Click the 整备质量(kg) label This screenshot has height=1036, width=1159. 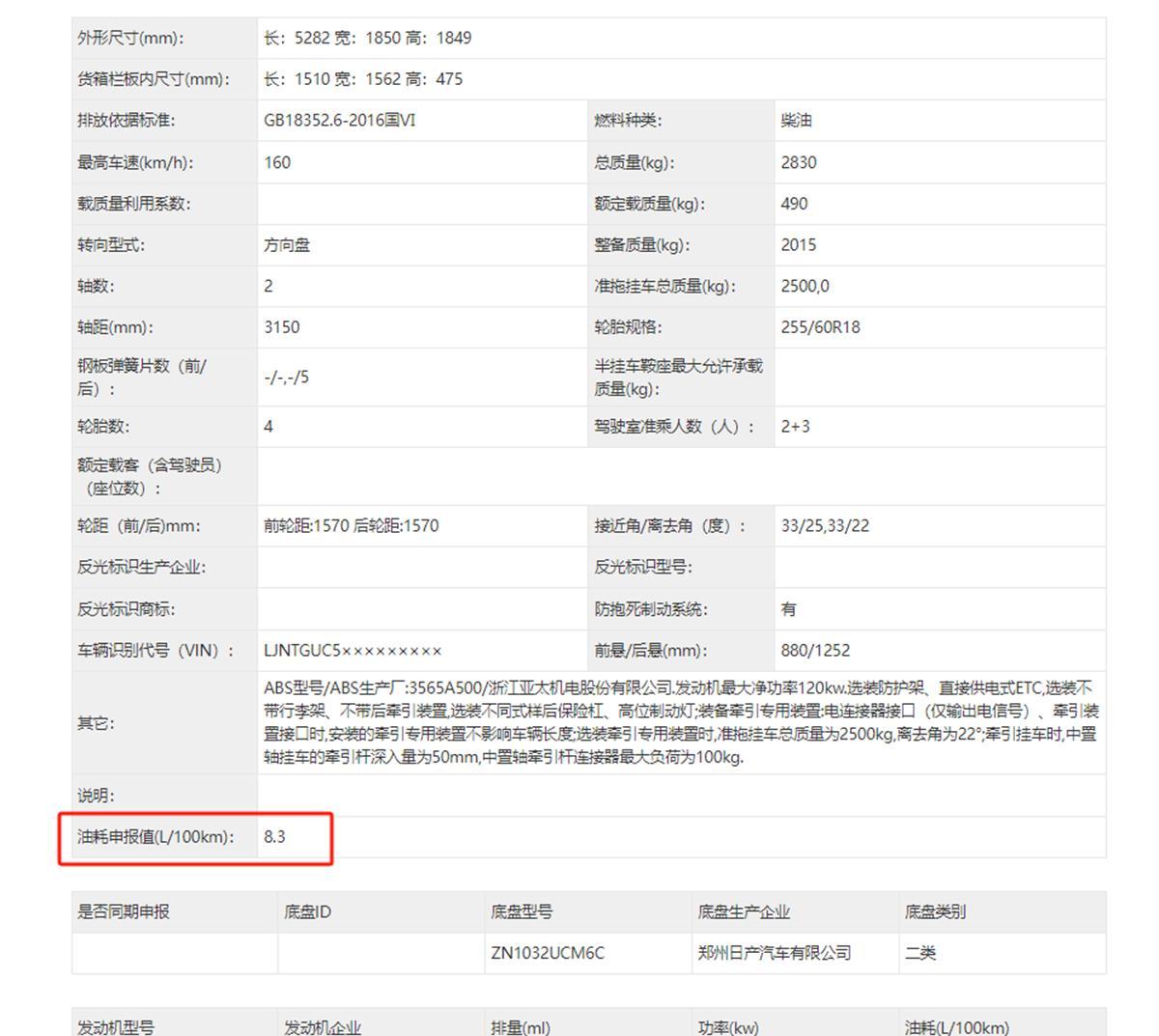click(641, 245)
